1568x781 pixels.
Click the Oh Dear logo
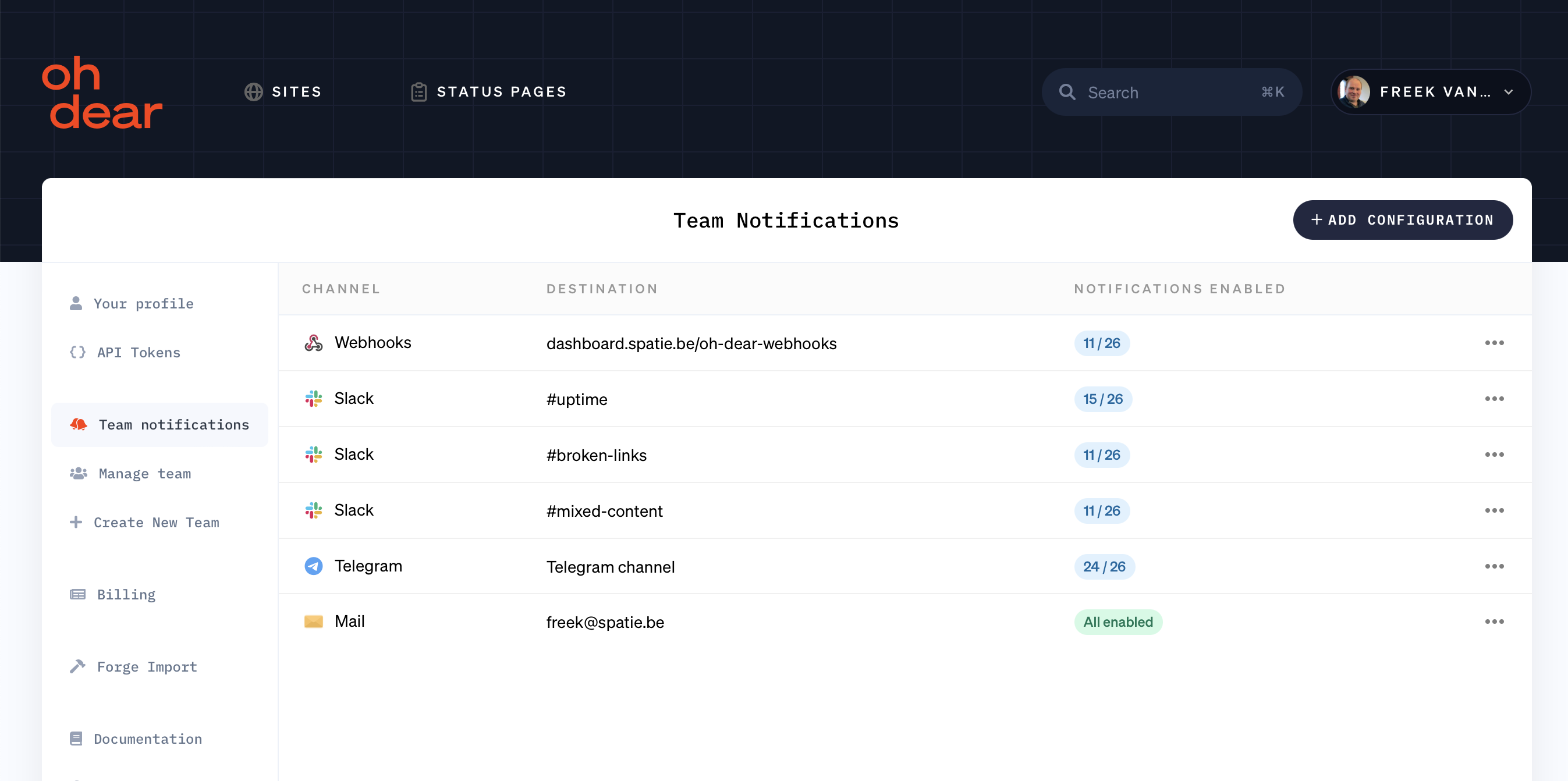[x=102, y=93]
